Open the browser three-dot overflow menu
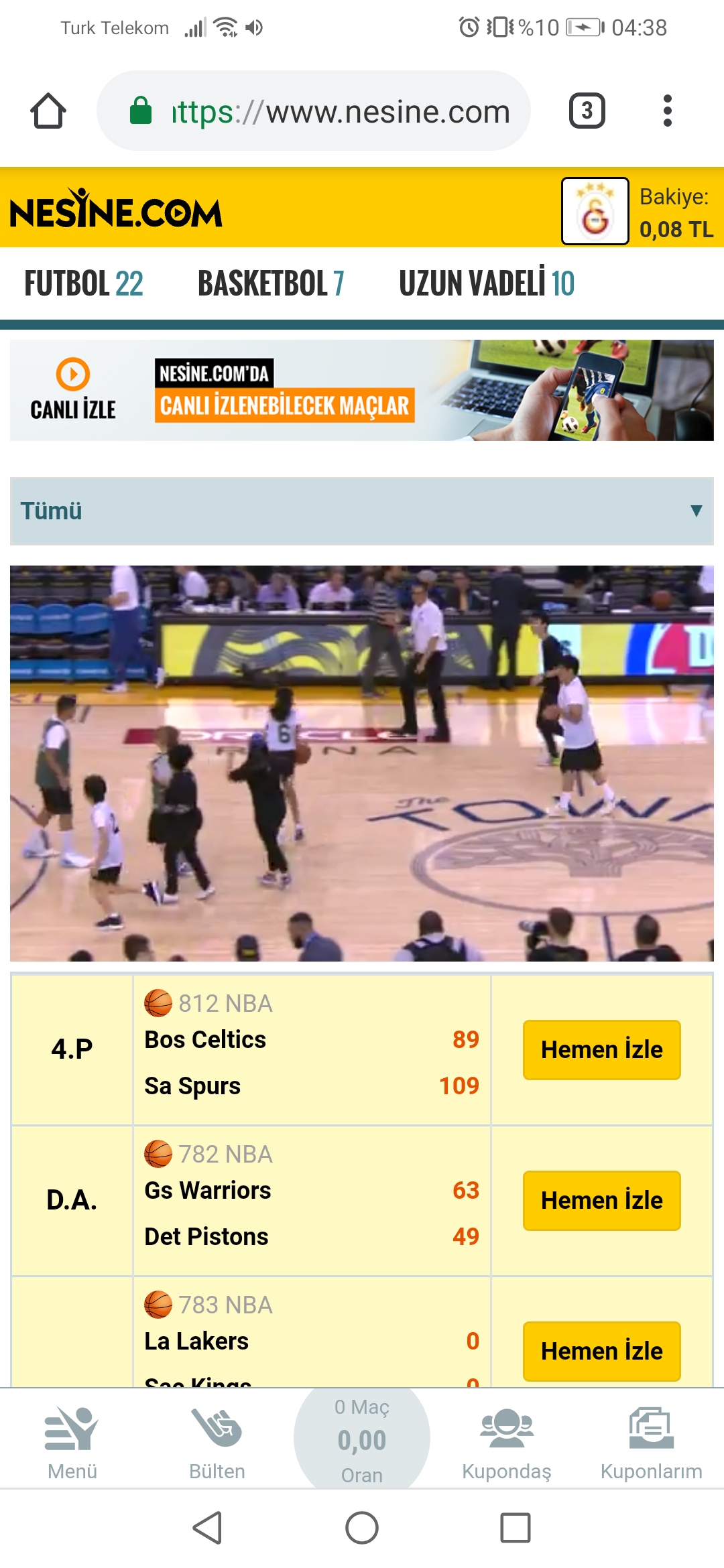Screen dimensions: 724x1568 pyautogui.click(x=667, y=111)
